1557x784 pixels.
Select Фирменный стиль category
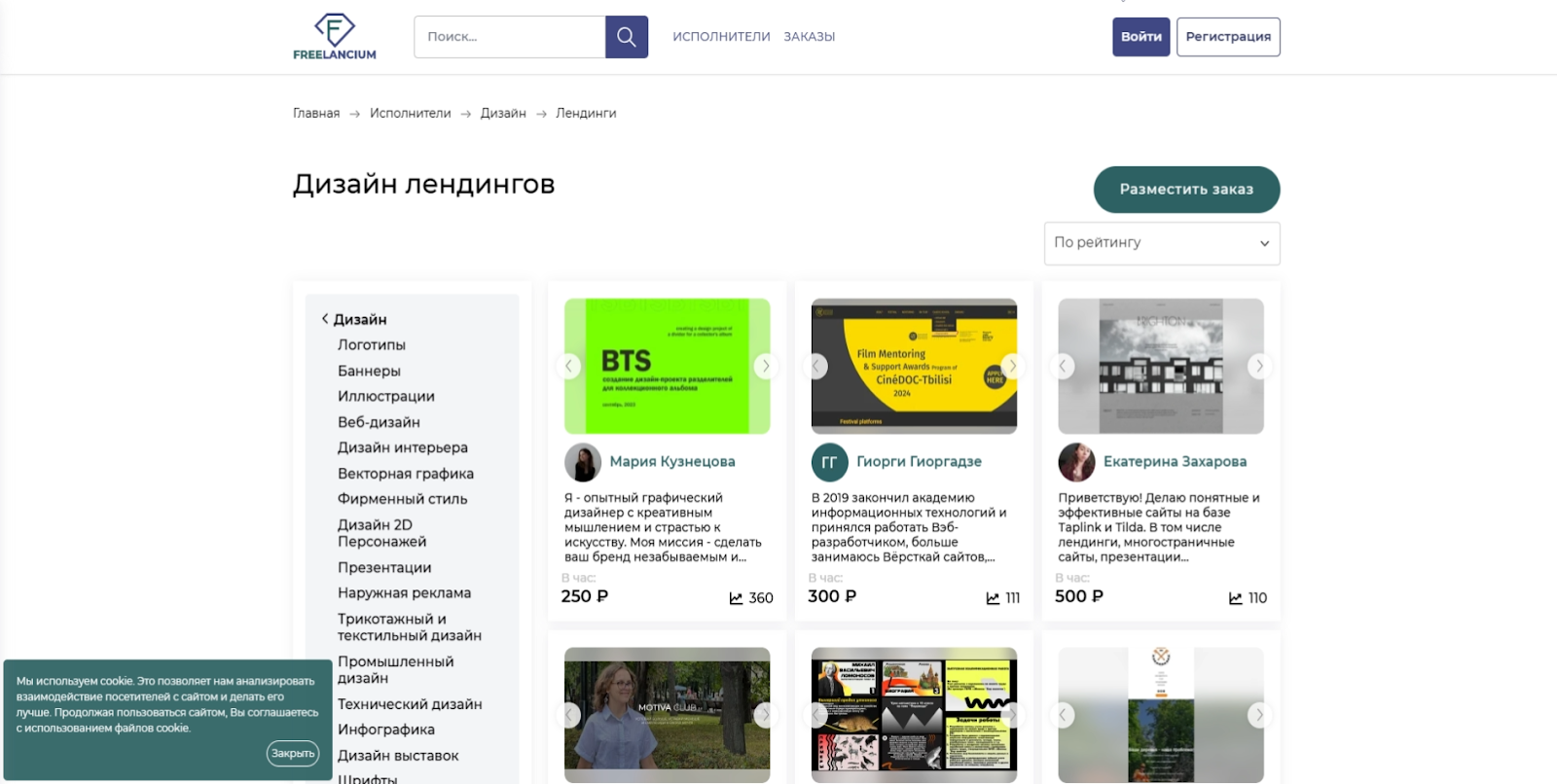[403, 500]
